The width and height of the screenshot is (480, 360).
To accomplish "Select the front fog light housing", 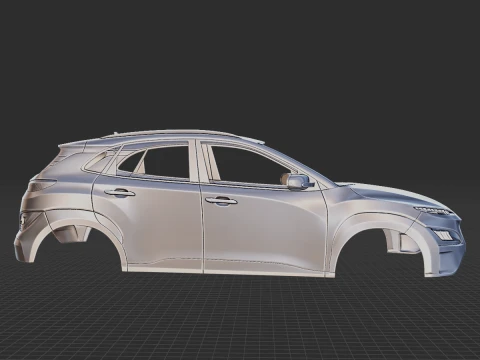I will coord(443,235).
